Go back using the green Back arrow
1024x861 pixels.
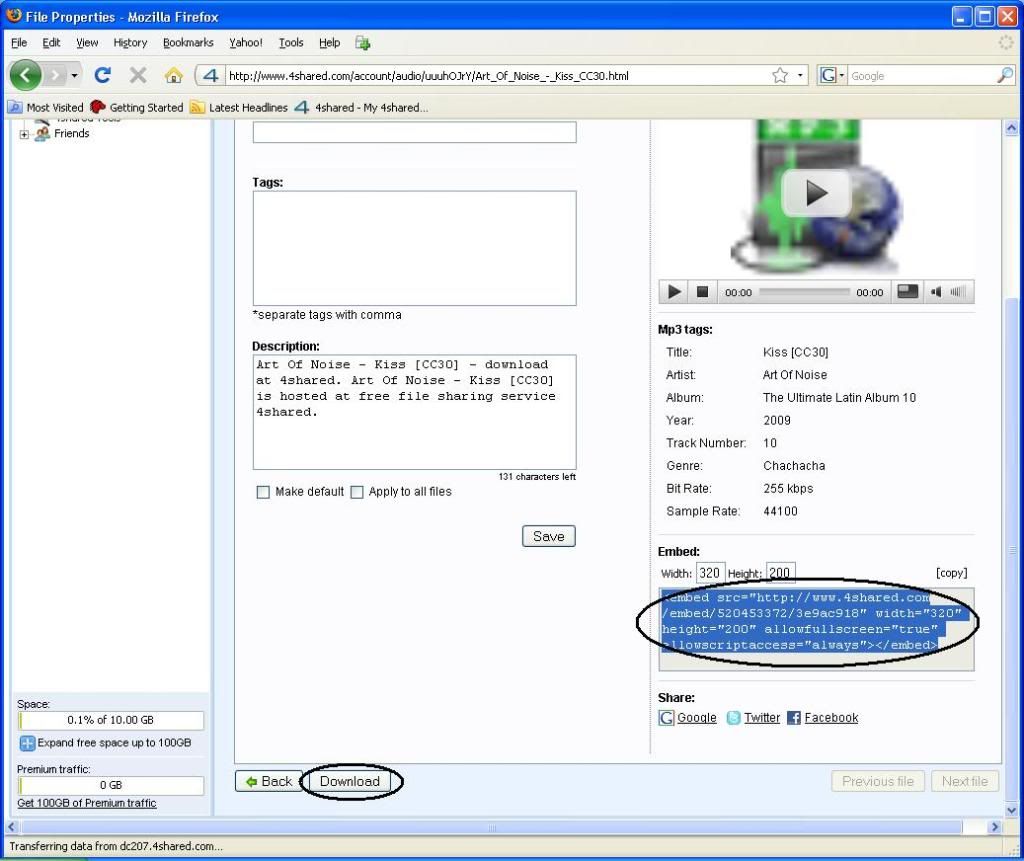pyautogui.click(x=25, y=76)
